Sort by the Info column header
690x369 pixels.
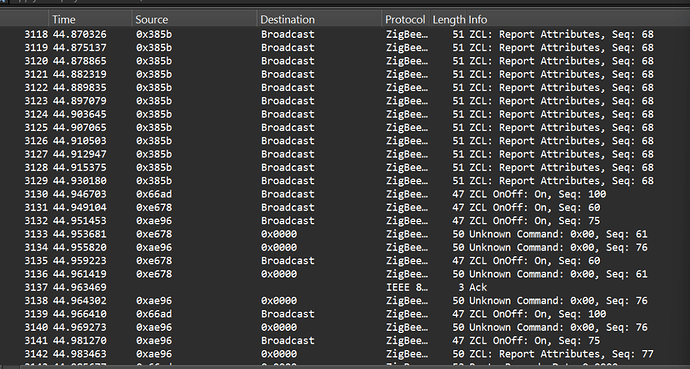coord(578,19)
